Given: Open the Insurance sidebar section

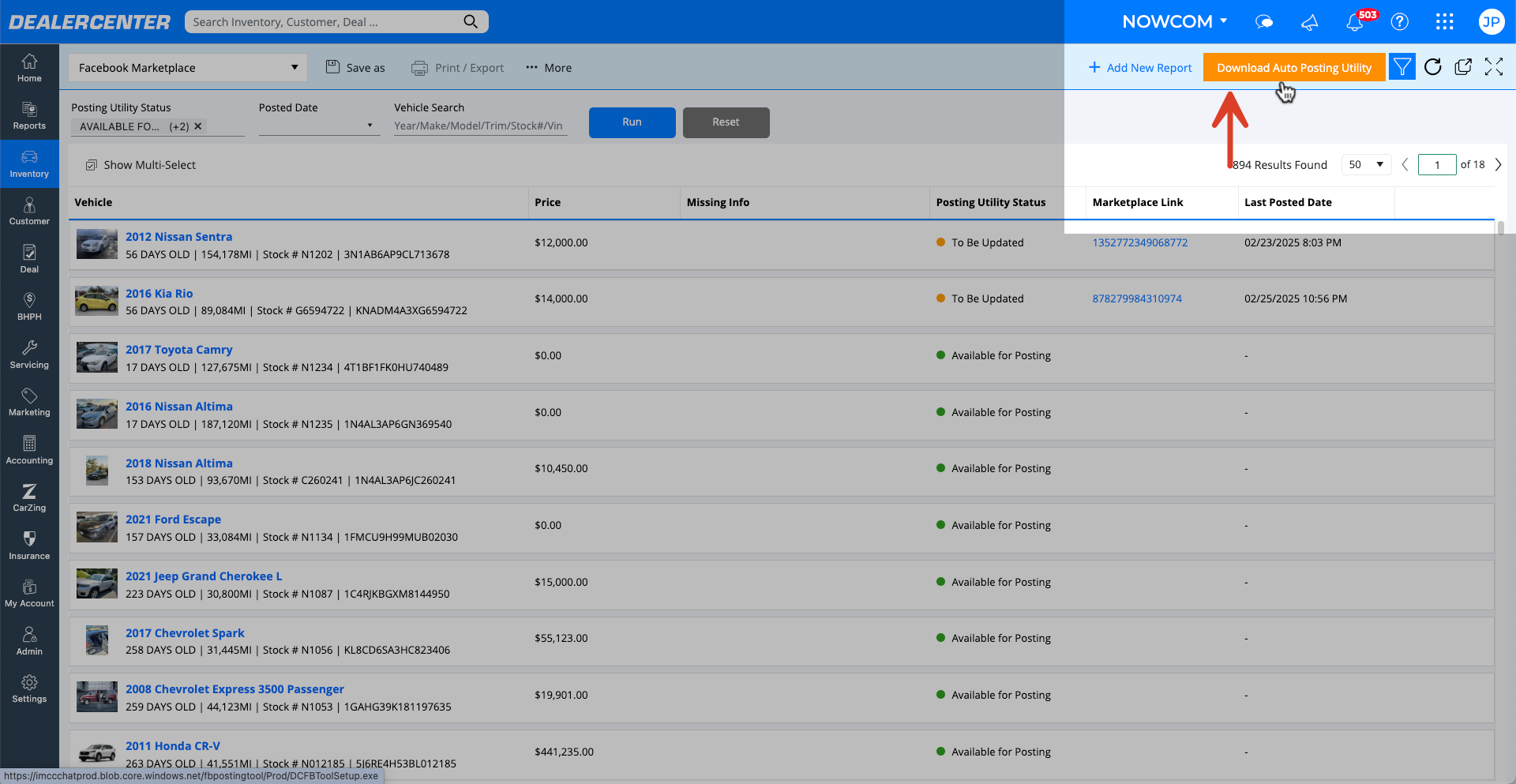Looking at the screenshot, I should coord(29,546).
